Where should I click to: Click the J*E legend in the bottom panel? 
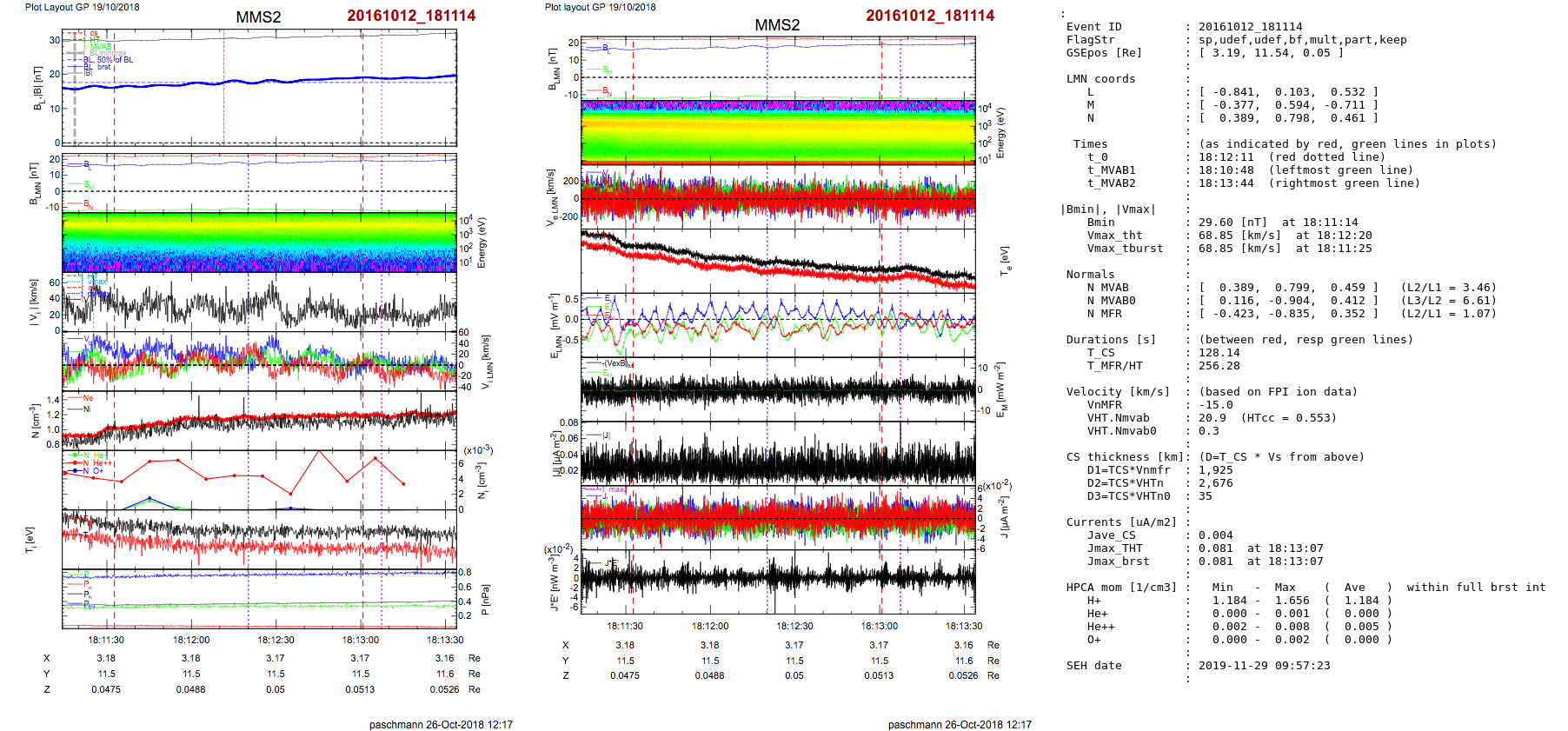click(608, 563)
